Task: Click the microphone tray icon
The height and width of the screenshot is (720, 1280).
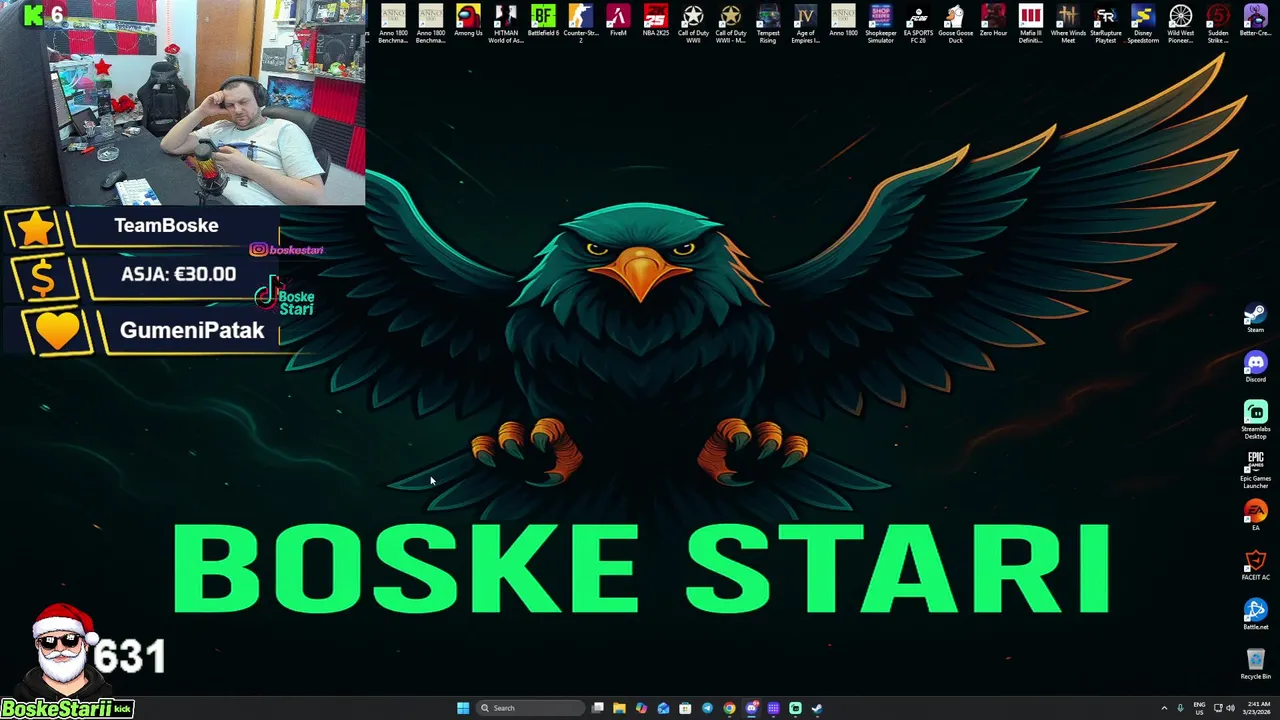Action: 1180,708
